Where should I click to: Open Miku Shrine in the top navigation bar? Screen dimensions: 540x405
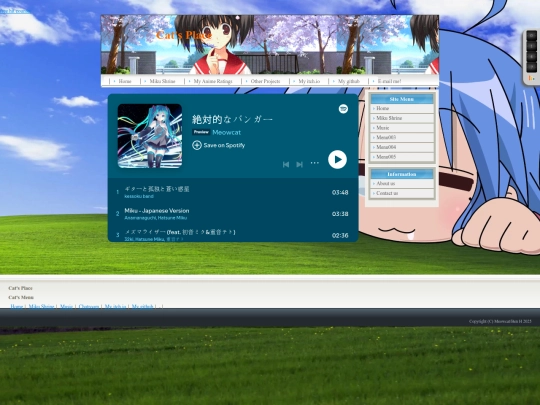162,81
